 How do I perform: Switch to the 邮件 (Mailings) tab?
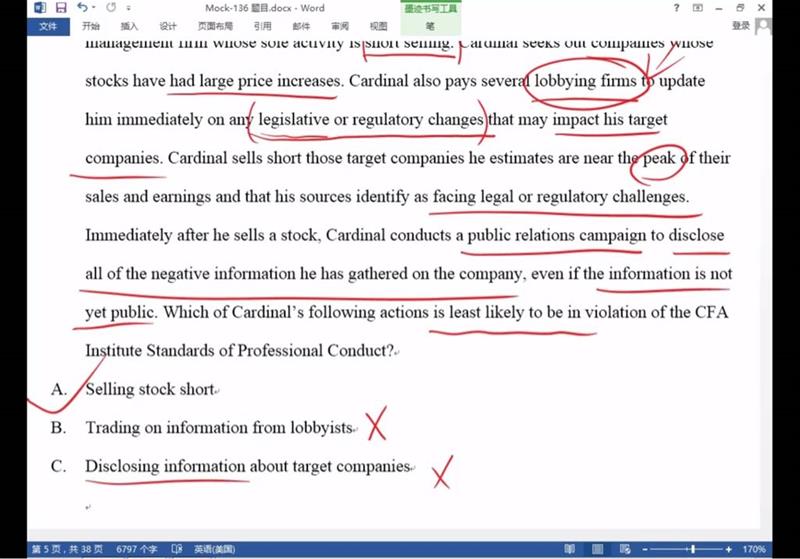click(301, 26)
